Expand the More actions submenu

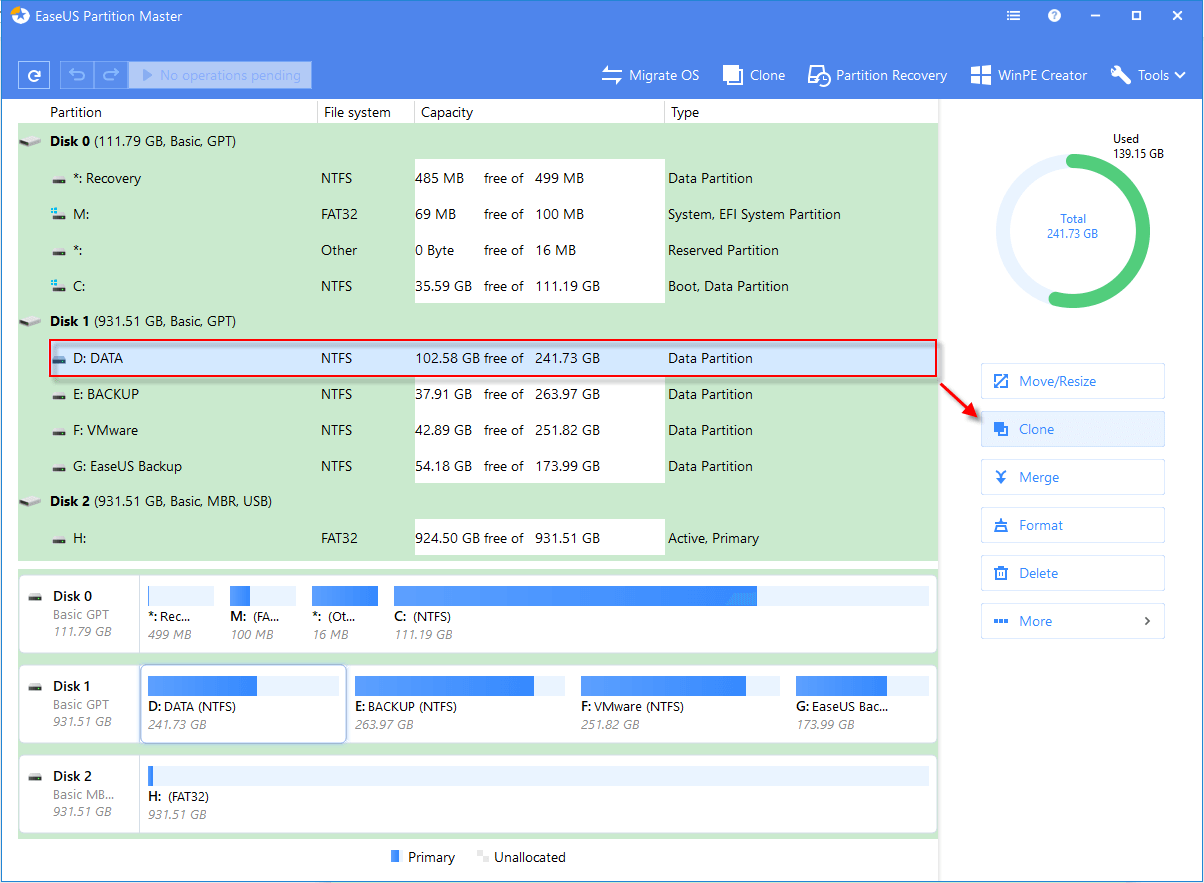(x=1072, y=621)
